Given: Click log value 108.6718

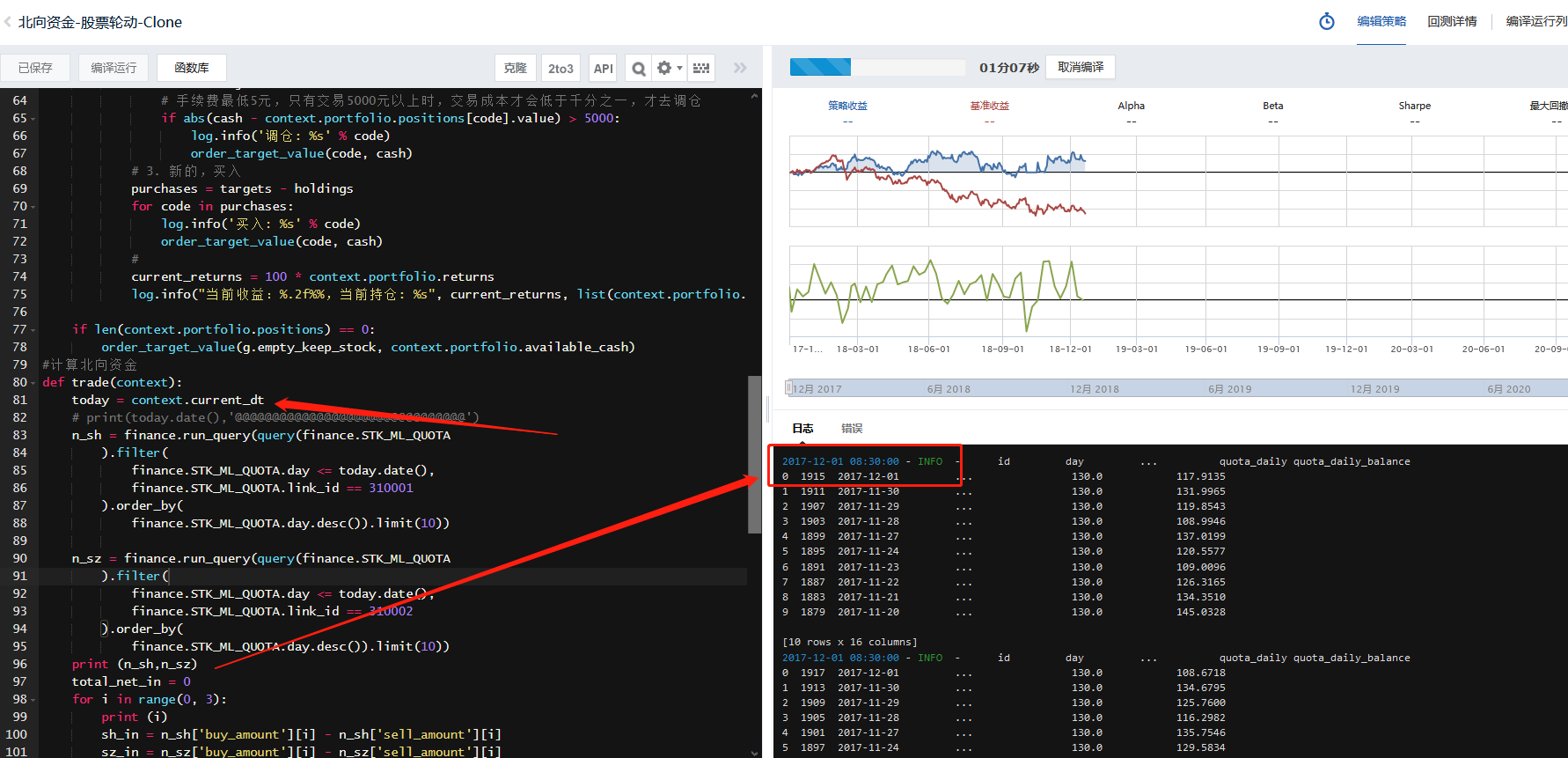Looking at the screenshot, I should [1200, 673].
